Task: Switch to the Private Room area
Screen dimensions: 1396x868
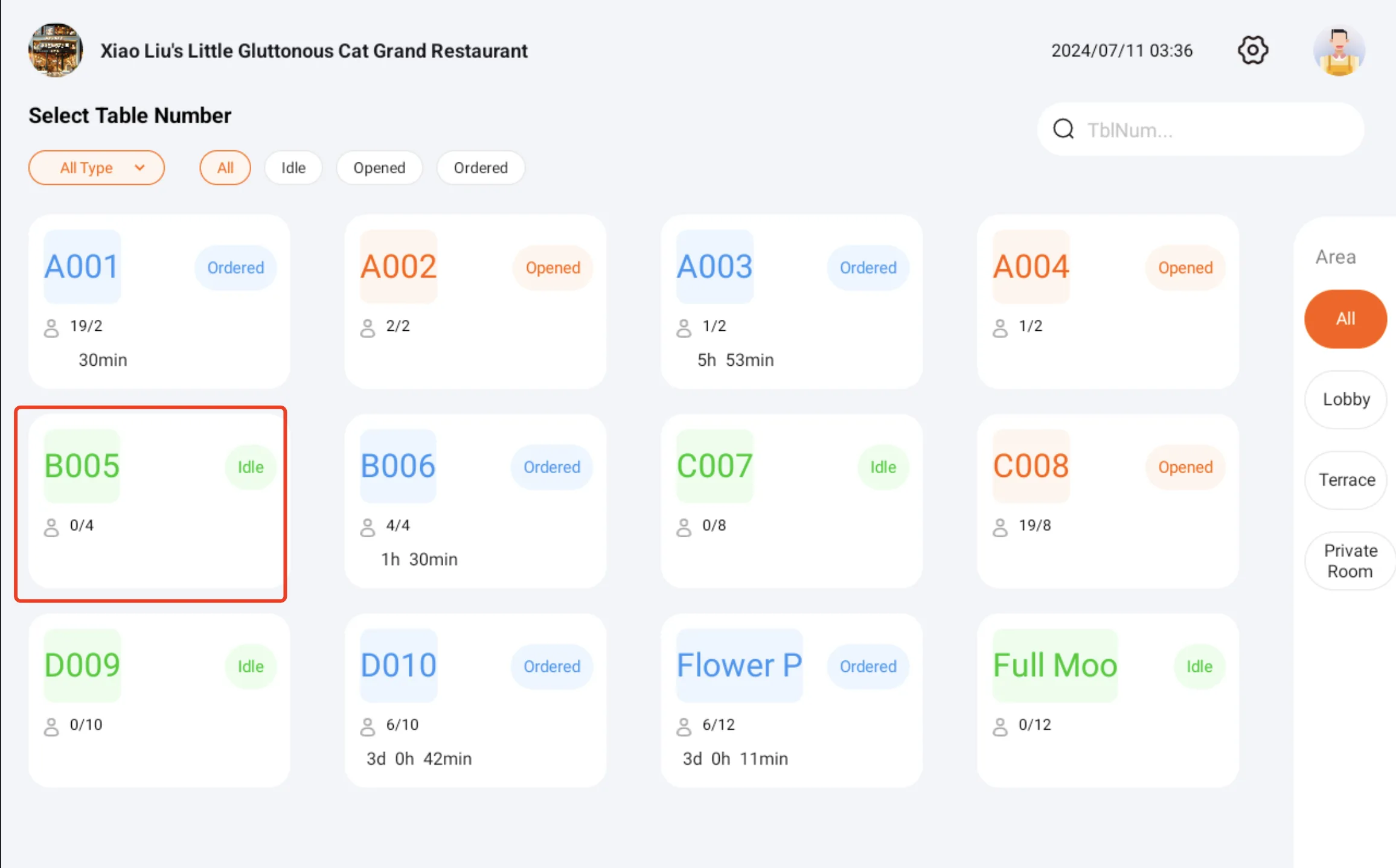Action: [1350, 561]
